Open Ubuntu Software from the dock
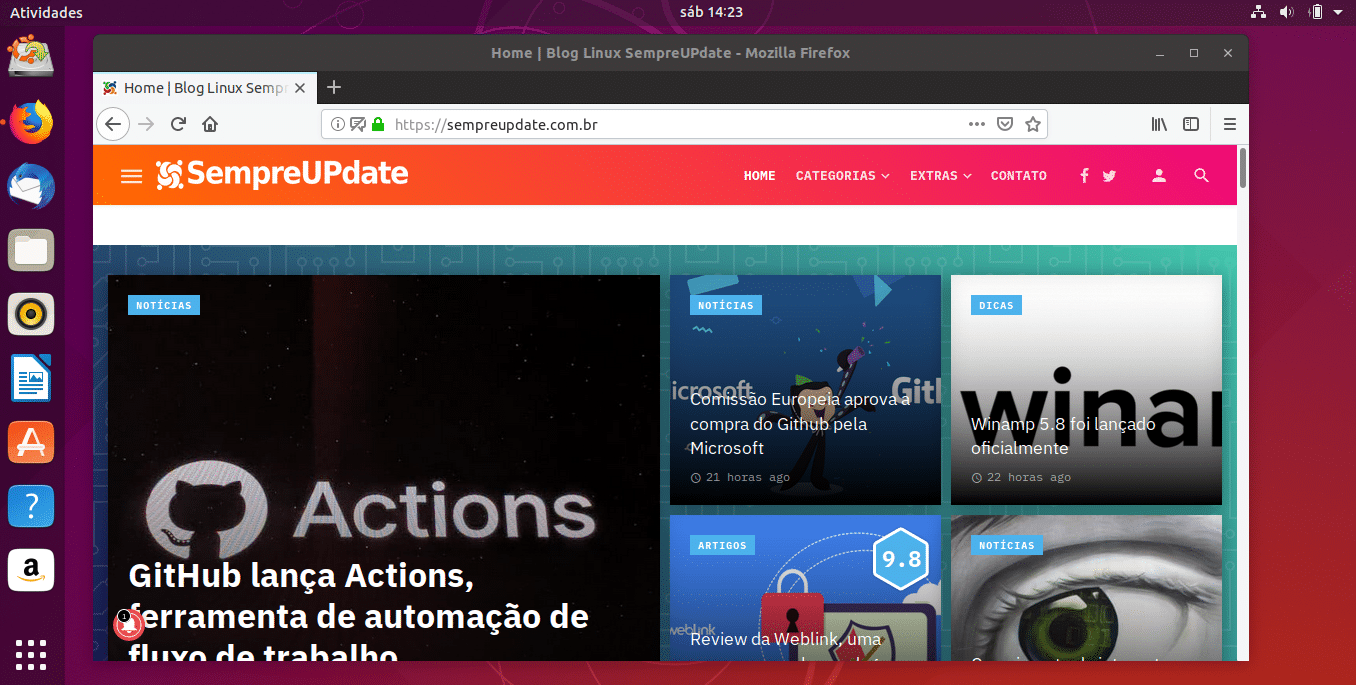Screen dimensions: 1356x685 tap(31, 442)
